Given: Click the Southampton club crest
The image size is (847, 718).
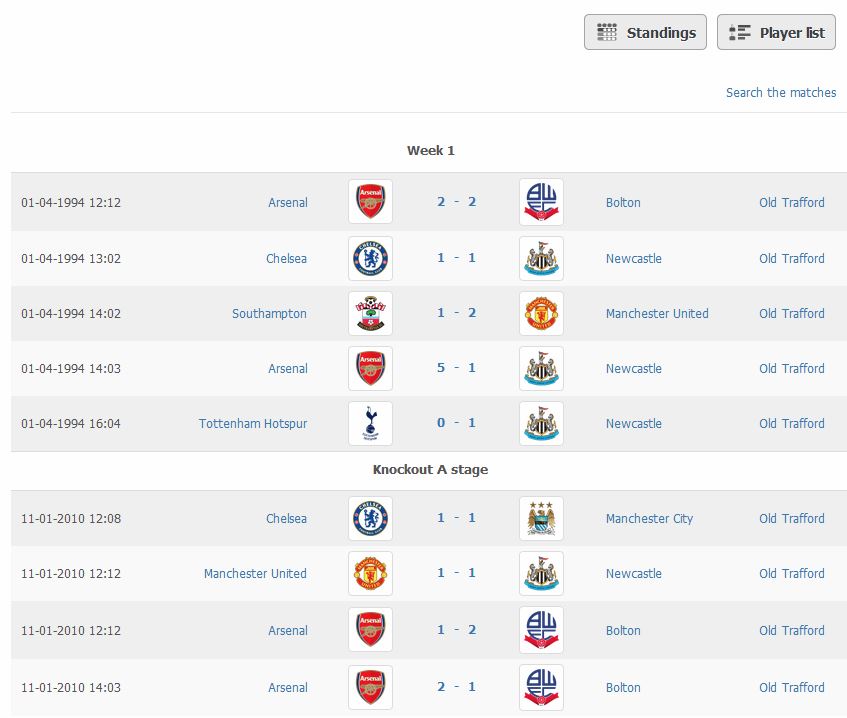Looking at the screenshot, I should click(370, 313).
